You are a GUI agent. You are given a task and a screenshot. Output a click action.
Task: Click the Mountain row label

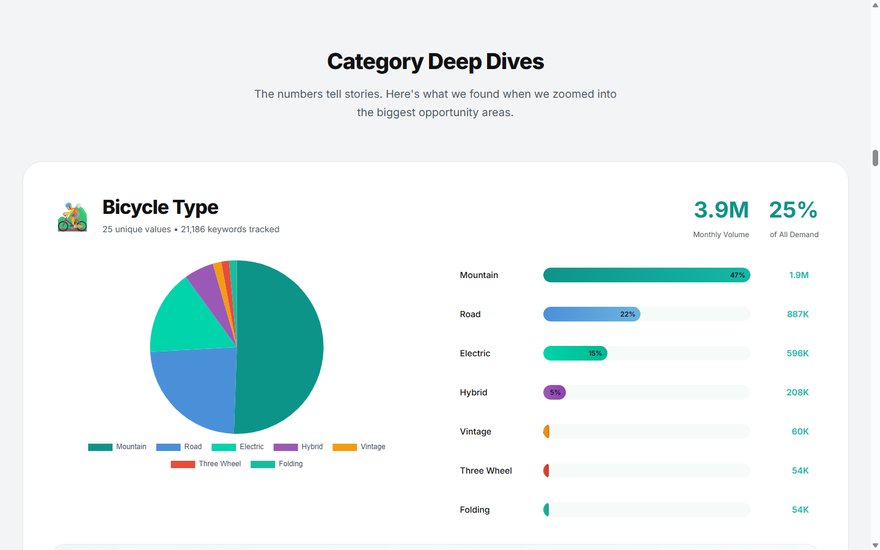pyautogui.click(x=479, y=275)
